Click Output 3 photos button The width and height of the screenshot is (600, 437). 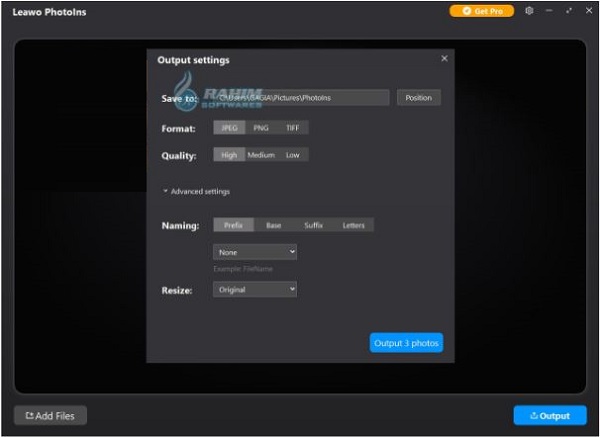coord(406,343)
